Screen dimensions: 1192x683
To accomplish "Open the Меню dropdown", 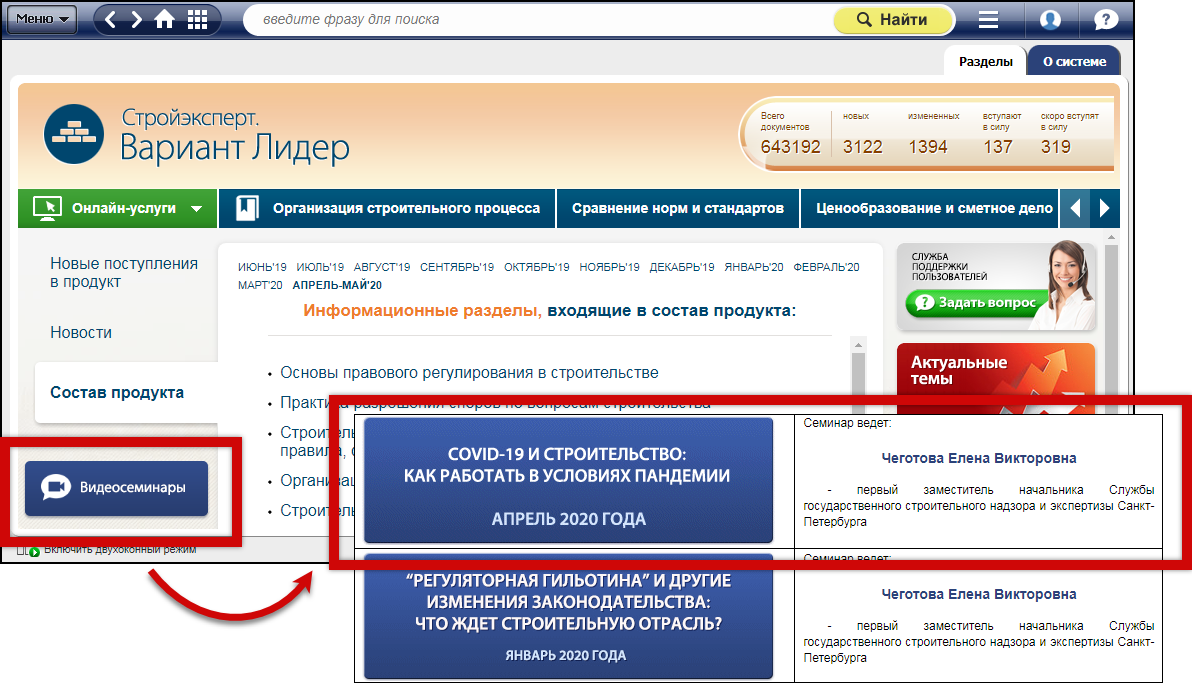I will pyautogui.click(x=42, y=19).
